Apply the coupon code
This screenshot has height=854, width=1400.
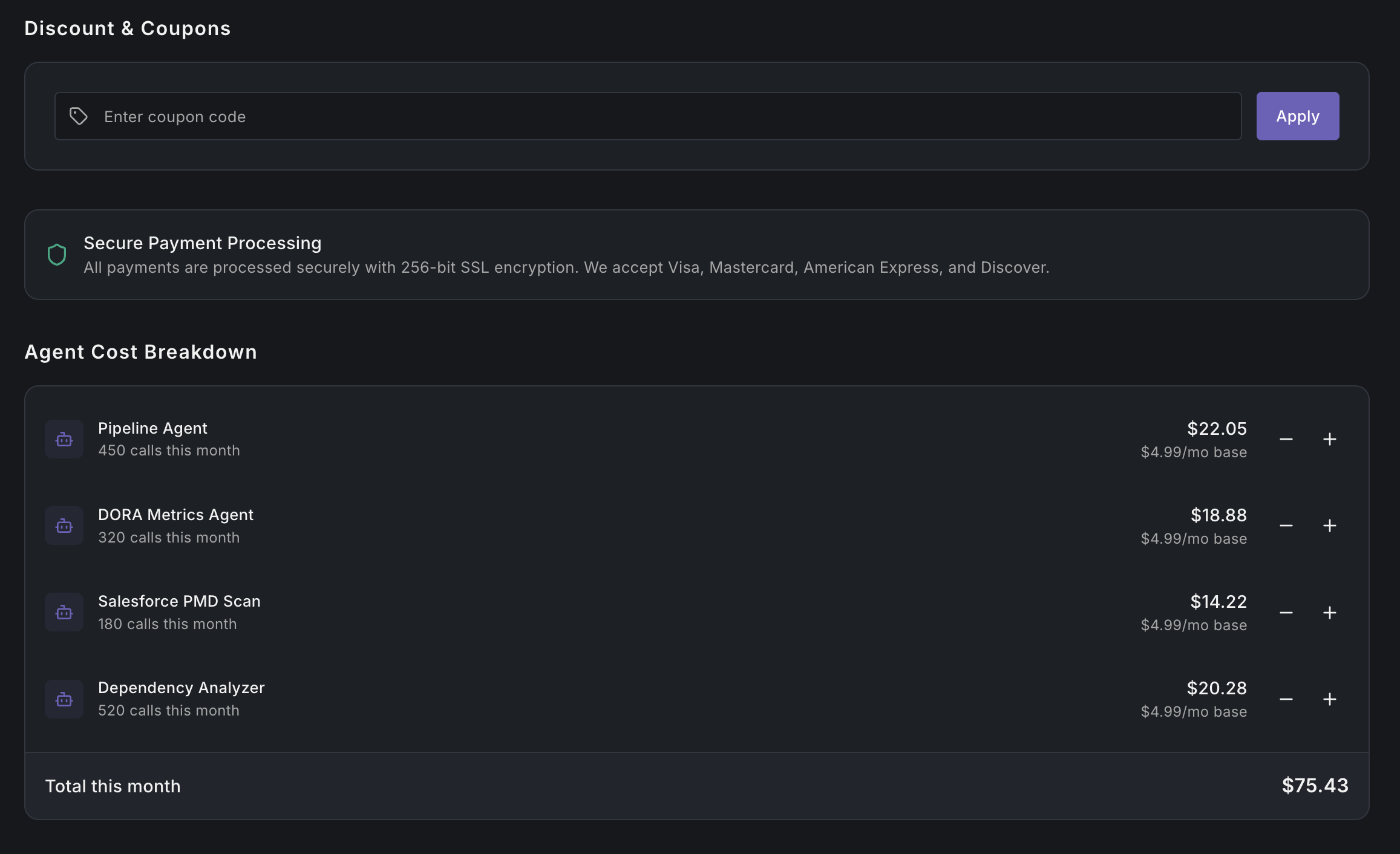1297,116
